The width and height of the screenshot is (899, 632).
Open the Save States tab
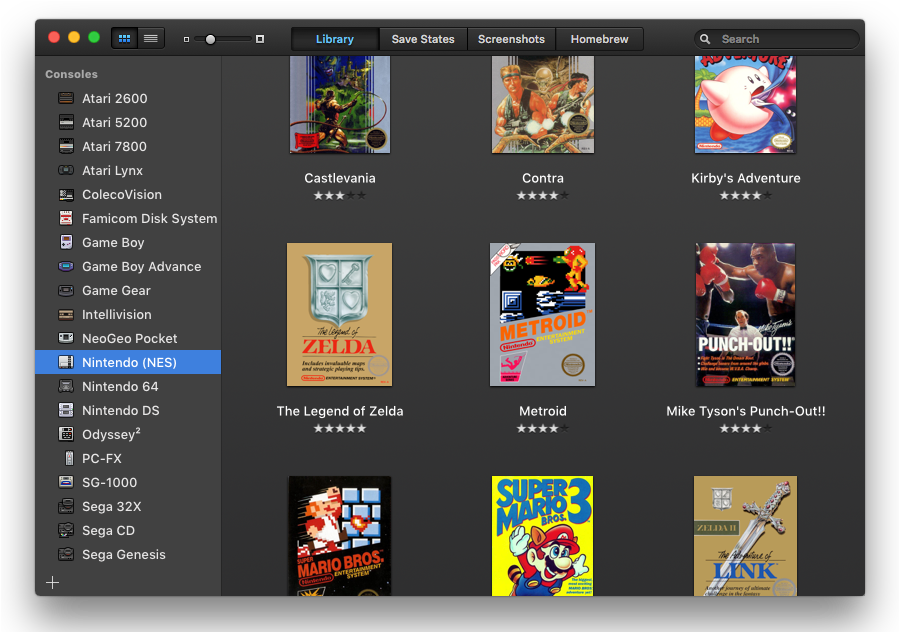pyautogui.click(x=422, y=39)
